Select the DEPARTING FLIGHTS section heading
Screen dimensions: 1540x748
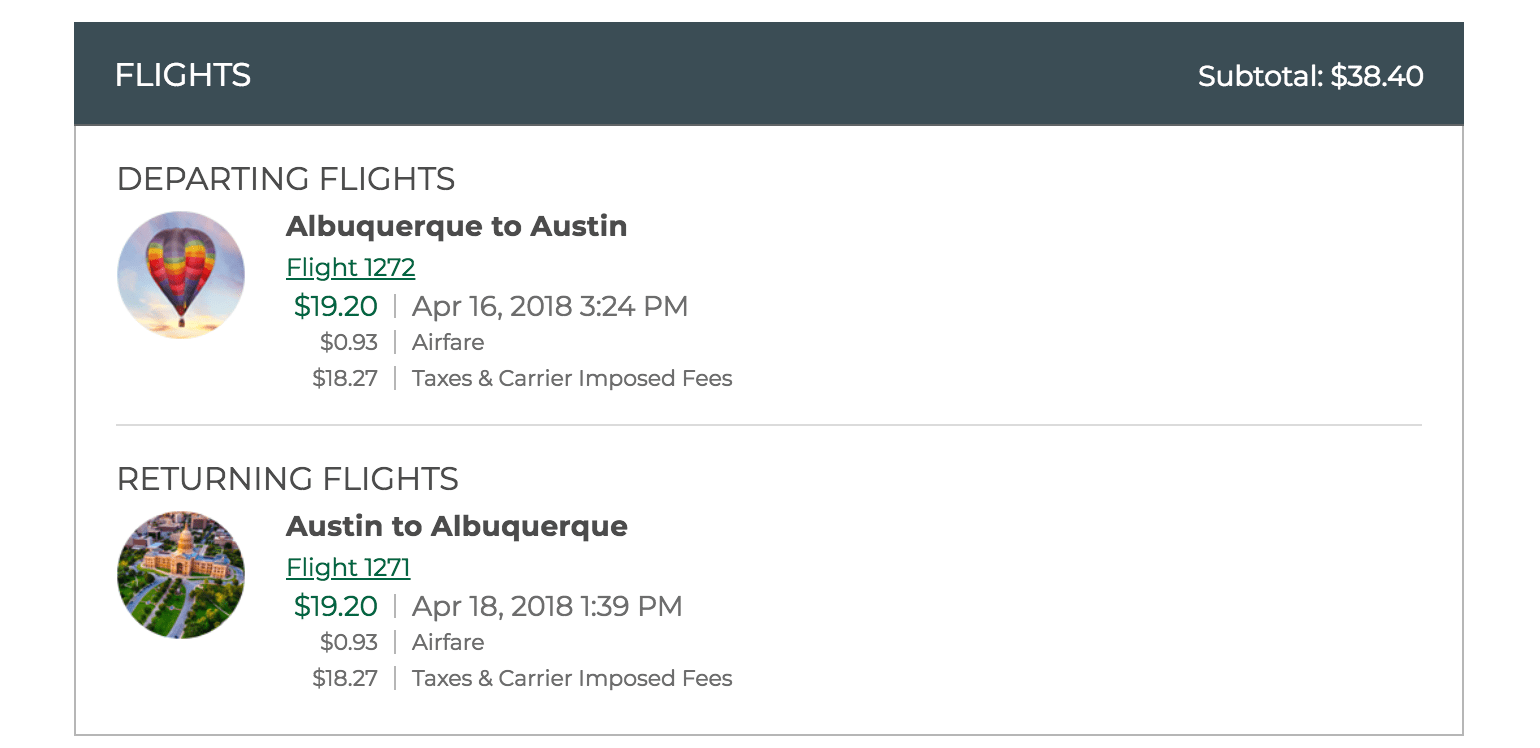[x=286, y=179]
